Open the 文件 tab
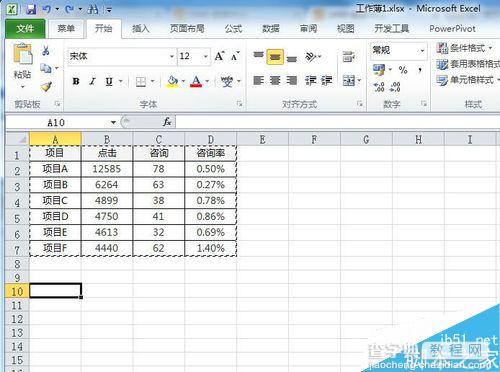 [25, 29]
